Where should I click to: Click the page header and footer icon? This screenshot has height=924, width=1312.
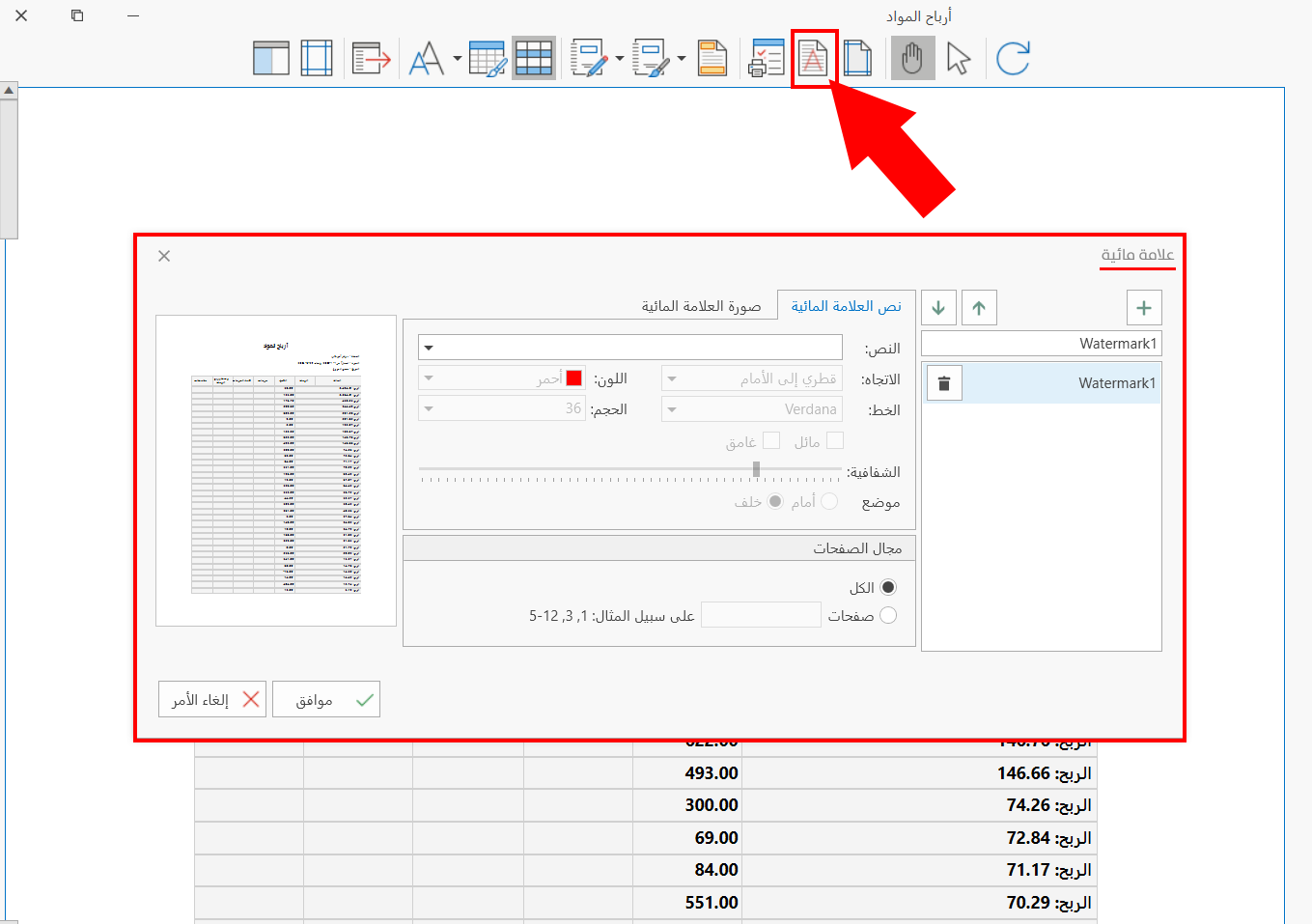coord(712,59)
